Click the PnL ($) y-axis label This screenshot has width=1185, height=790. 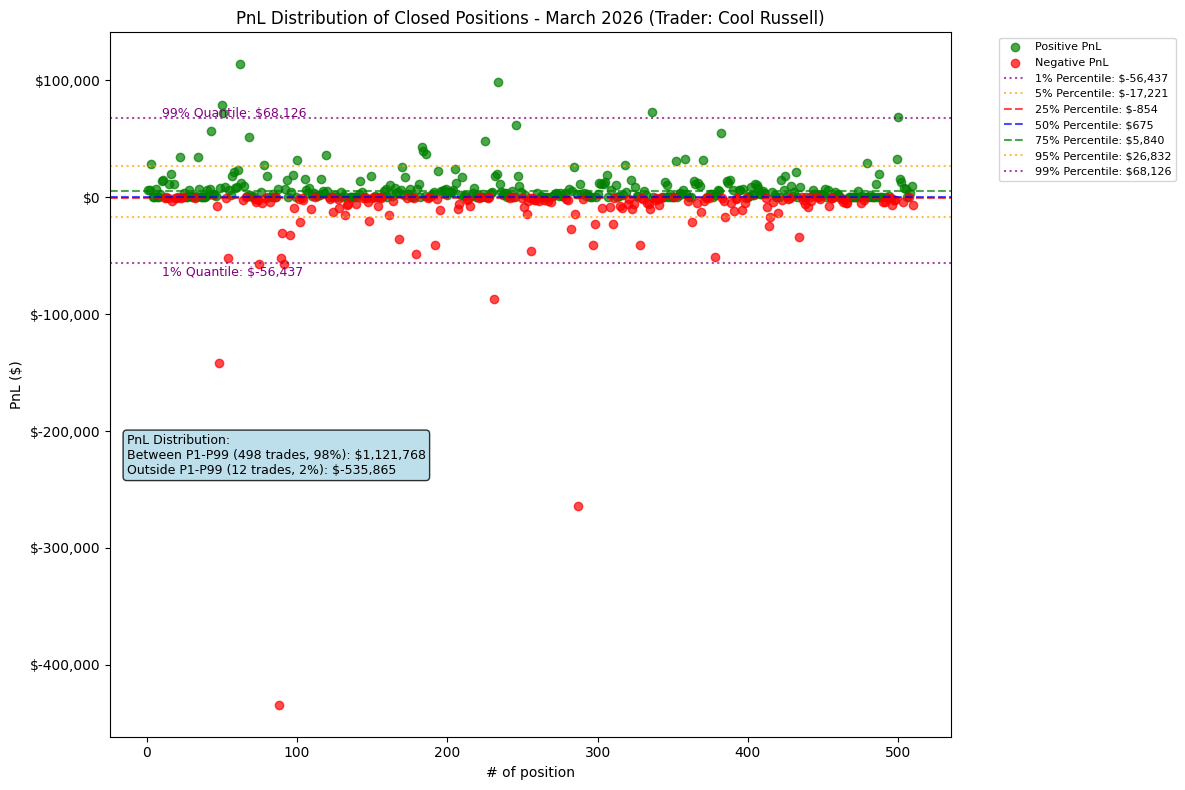pos(17,387)
